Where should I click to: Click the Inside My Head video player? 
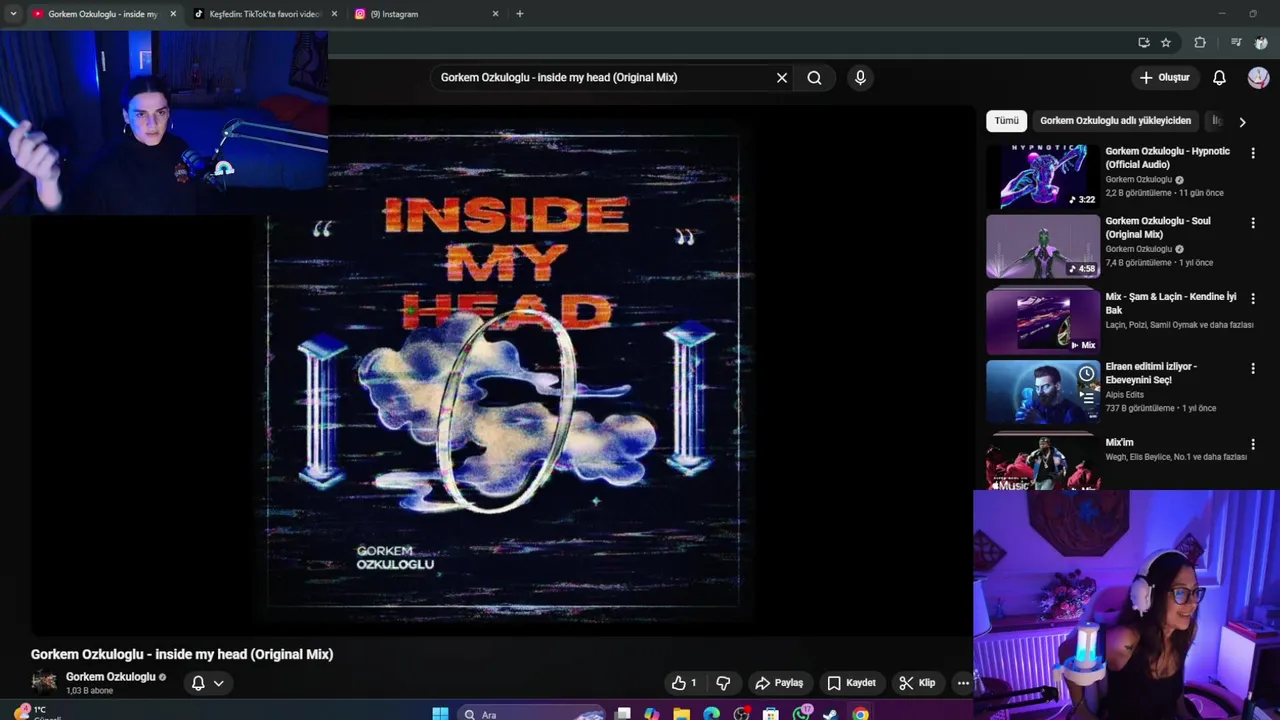coord(502,370)
